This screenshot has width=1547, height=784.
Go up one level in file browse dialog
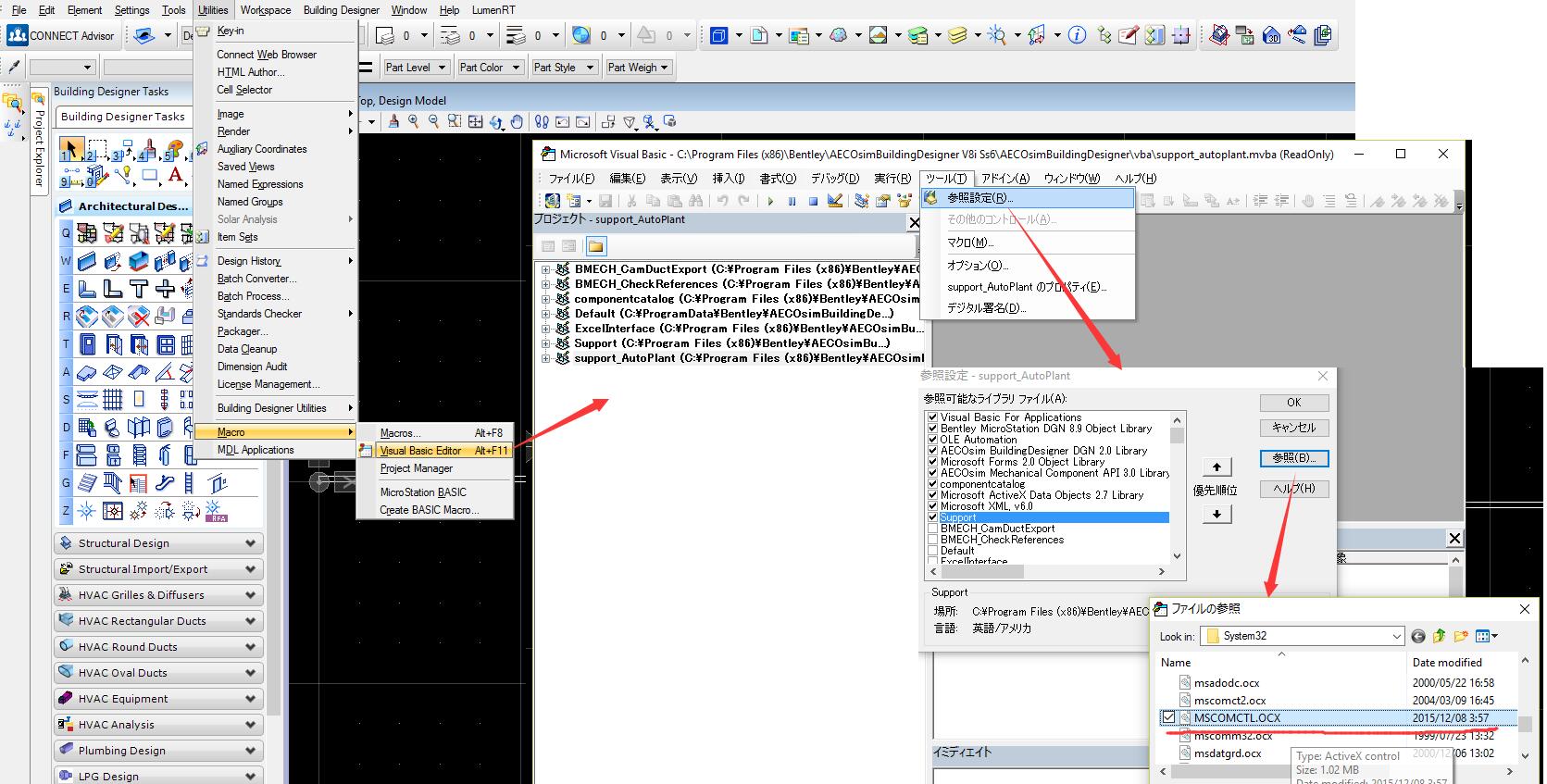[1439, 636]
